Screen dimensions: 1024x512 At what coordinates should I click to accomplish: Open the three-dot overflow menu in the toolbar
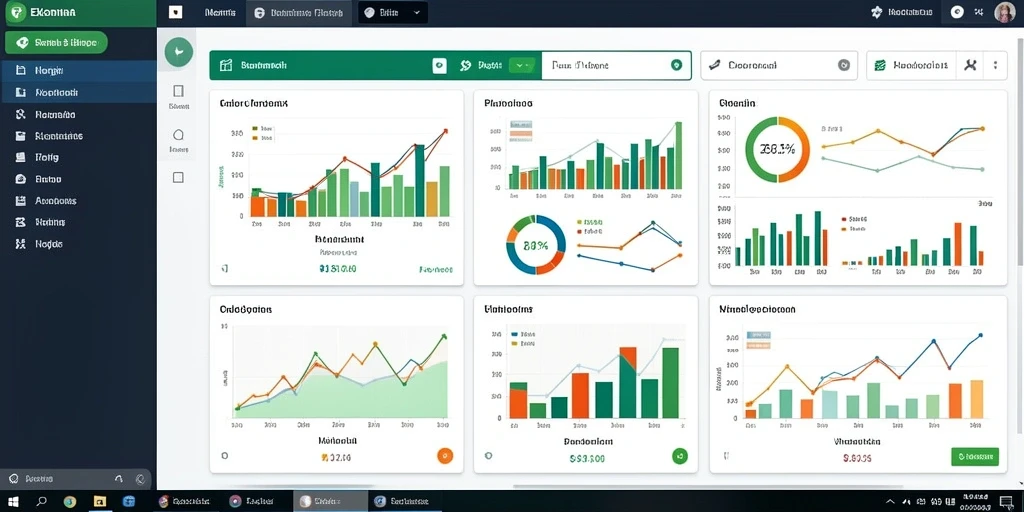995,65
